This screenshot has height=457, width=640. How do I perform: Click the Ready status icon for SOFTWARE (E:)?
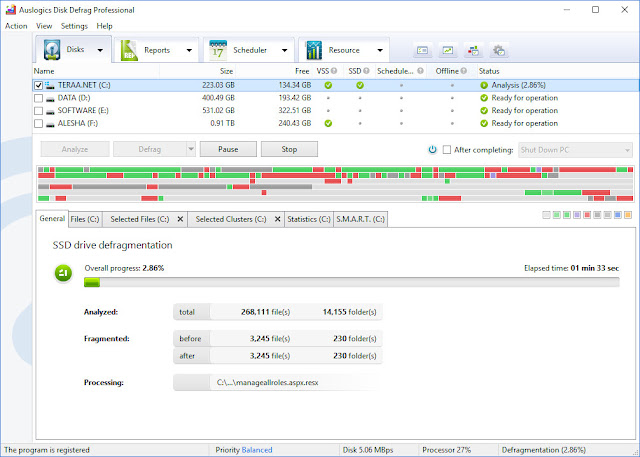click(x=484, y=111)
